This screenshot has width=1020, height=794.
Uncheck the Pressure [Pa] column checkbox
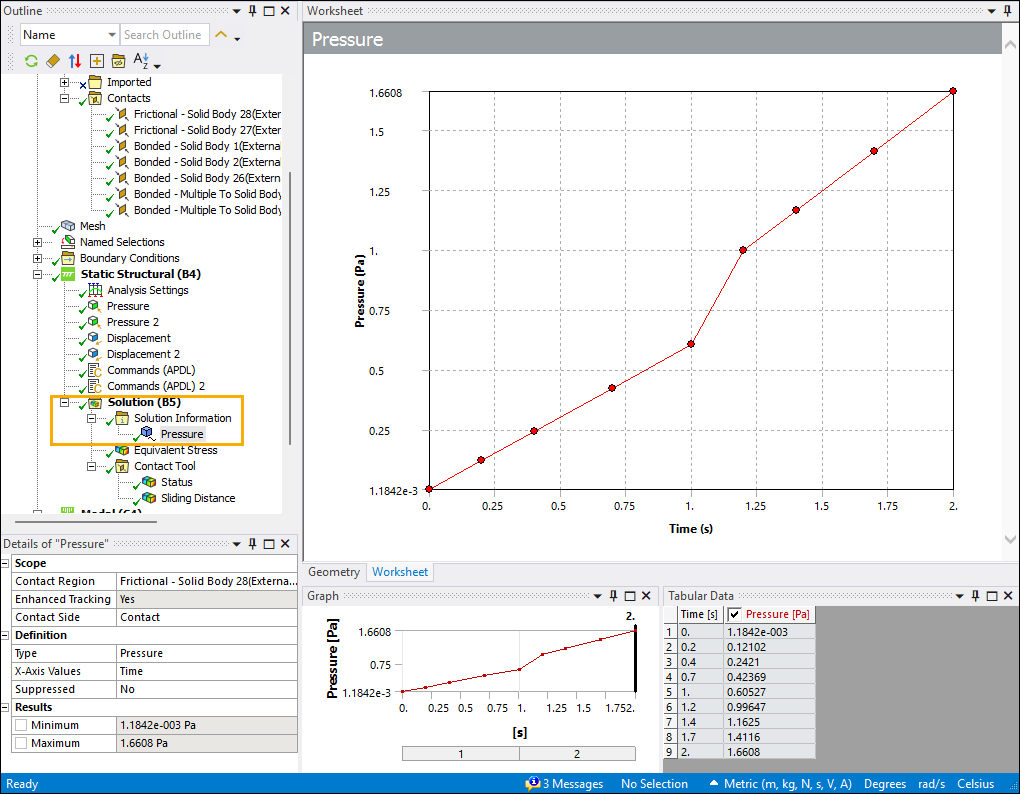[735, 614]
